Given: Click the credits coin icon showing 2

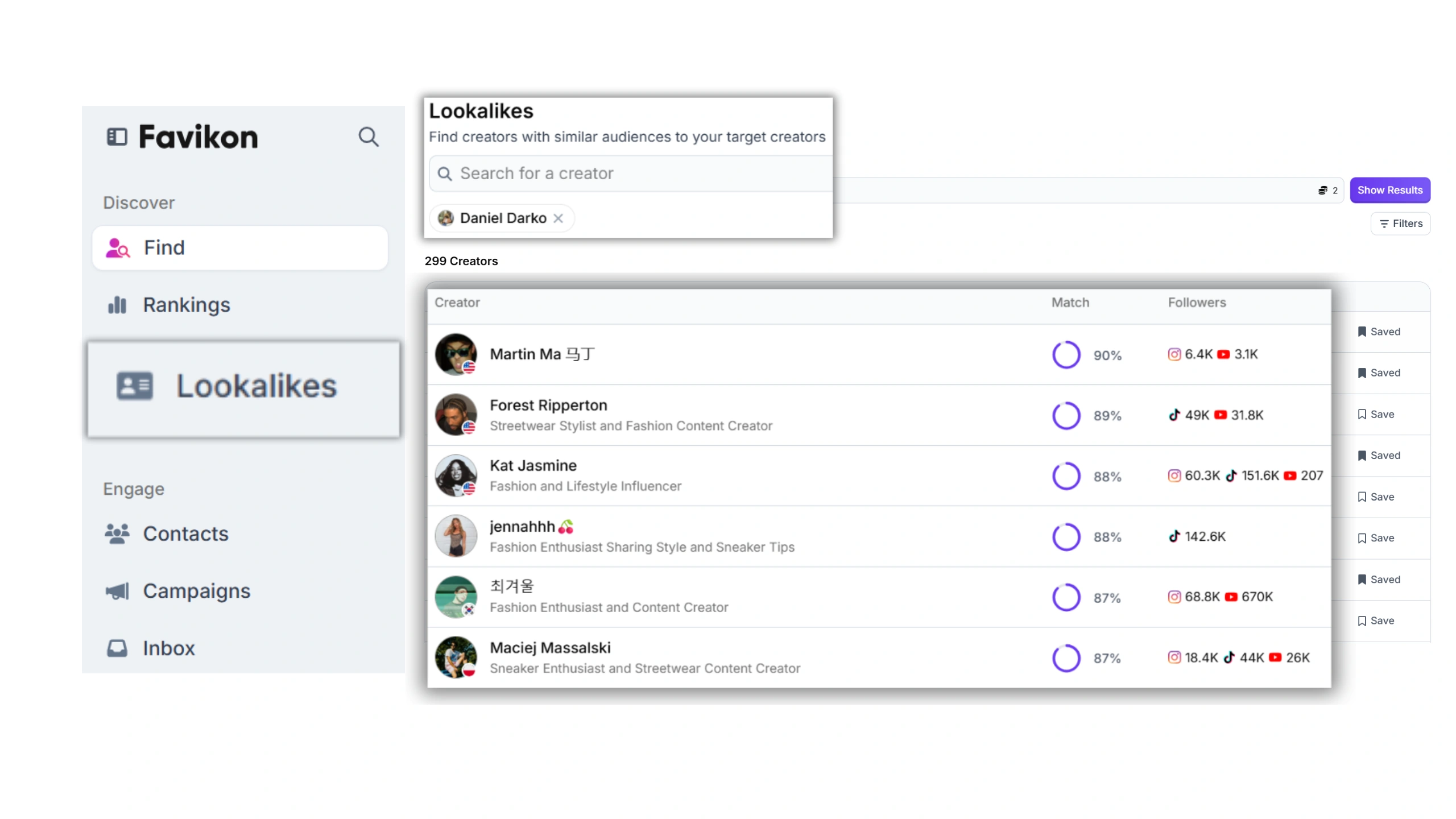Looking at the screenshot, I should (x=1322, y=191).
